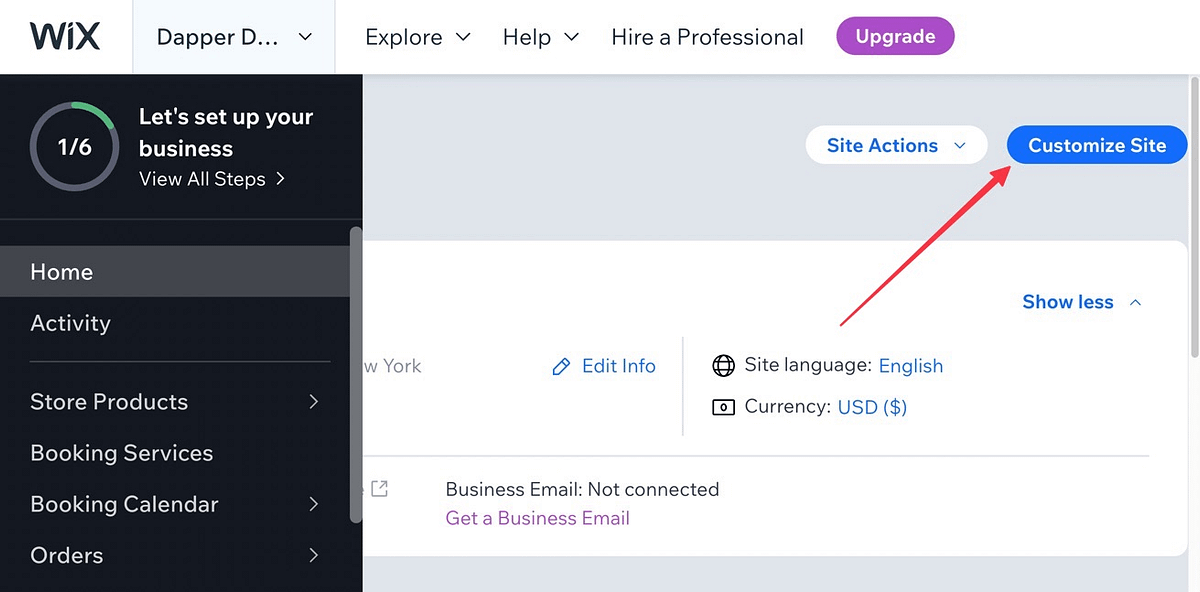This screenshot has width=1200, height=592.
Task: Click the Customize Site button
Action: tap(1096, 144)
